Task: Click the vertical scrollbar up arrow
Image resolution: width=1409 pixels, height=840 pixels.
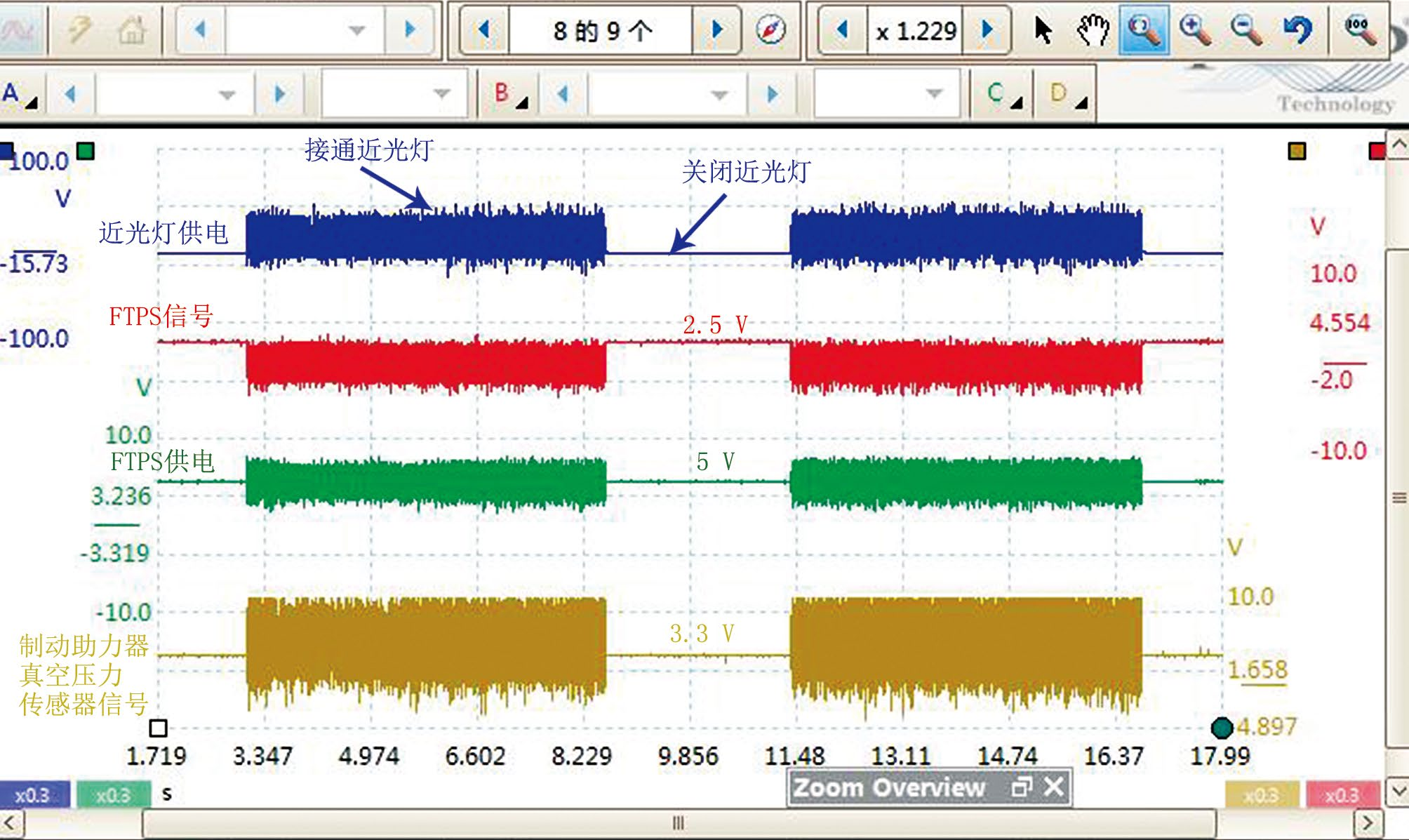Action: pos(1398,145)
